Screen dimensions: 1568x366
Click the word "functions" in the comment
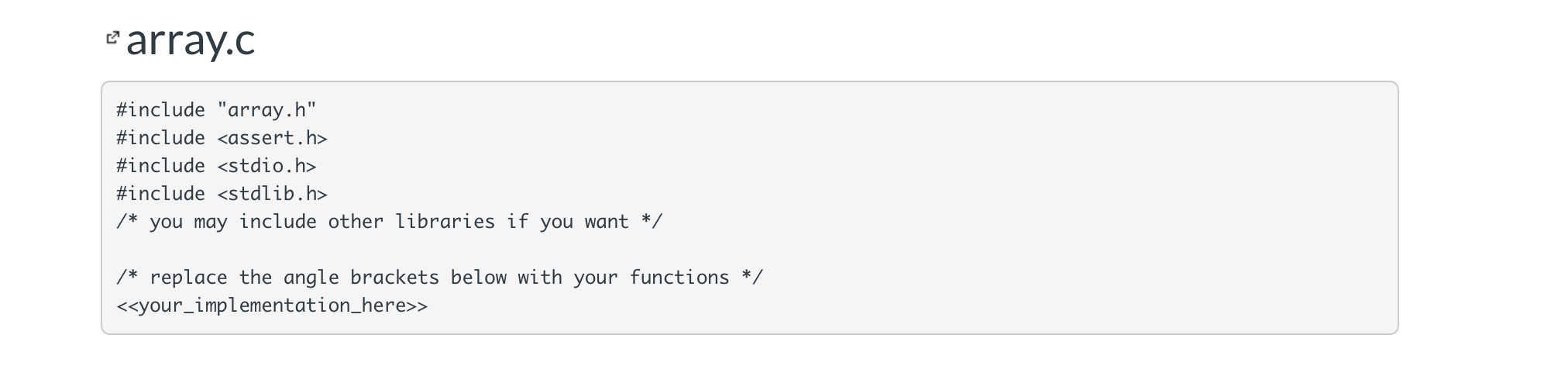coord(679,278)
